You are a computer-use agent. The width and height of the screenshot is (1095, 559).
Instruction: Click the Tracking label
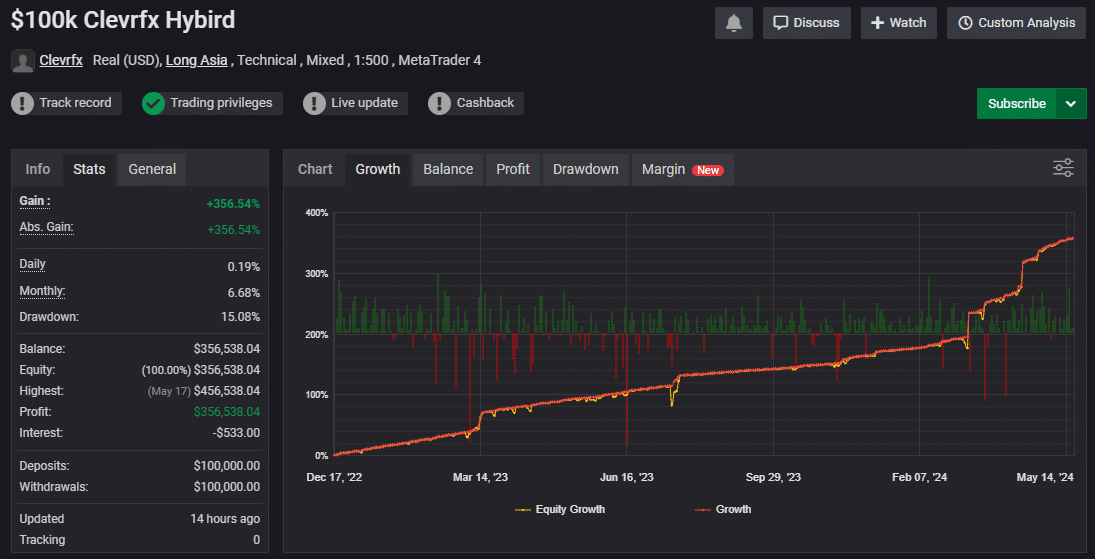[x=43, y=539]
